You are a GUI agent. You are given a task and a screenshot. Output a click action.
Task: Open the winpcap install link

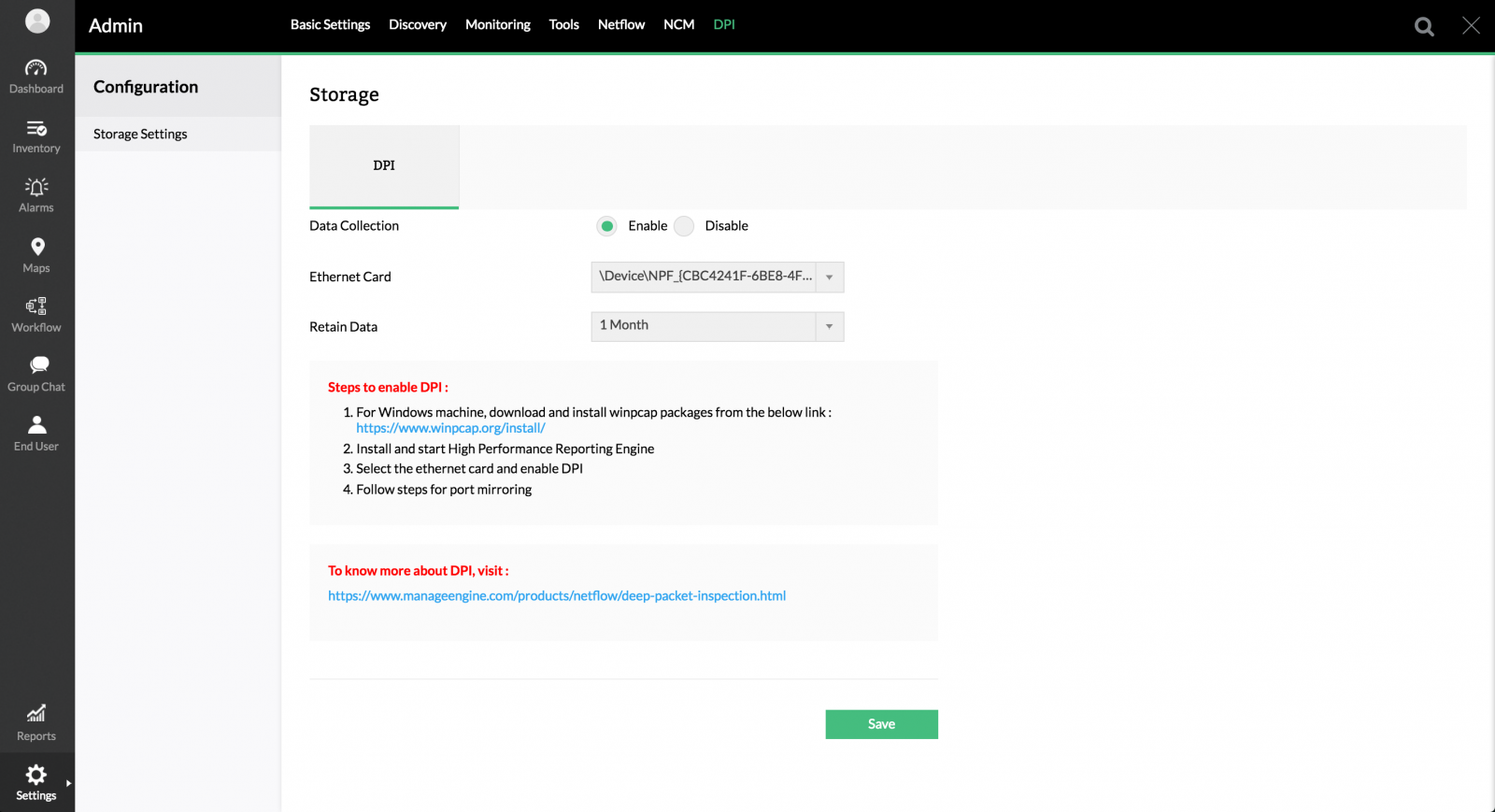coord(450,428)
